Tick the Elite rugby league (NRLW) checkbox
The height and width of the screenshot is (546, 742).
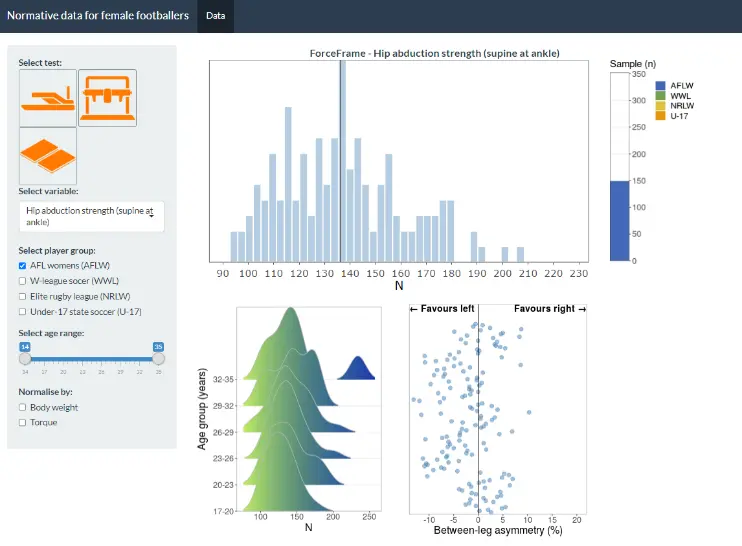[23, 297]
